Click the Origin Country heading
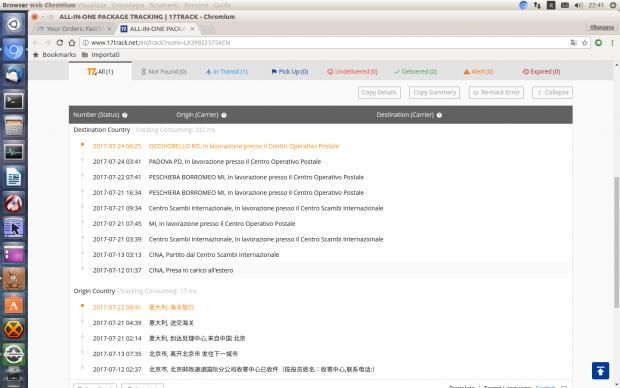The width and height of the screenshot is (620, 388). (94, 291)
